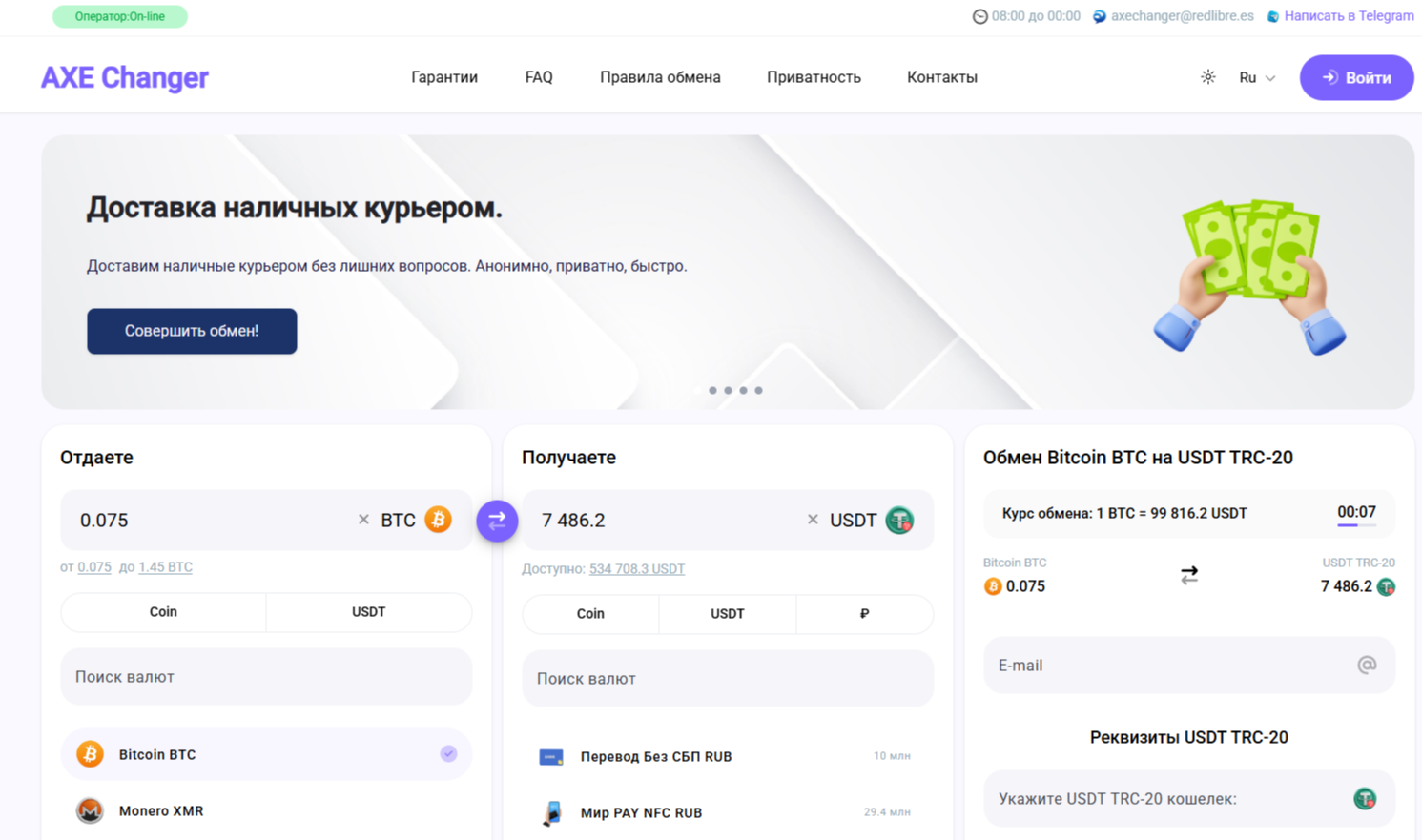Image resolution: width=1422 pixels, height=840 pixels.
Task: Open the Написать в Telegram link
Action: [x=1349, y=16]
